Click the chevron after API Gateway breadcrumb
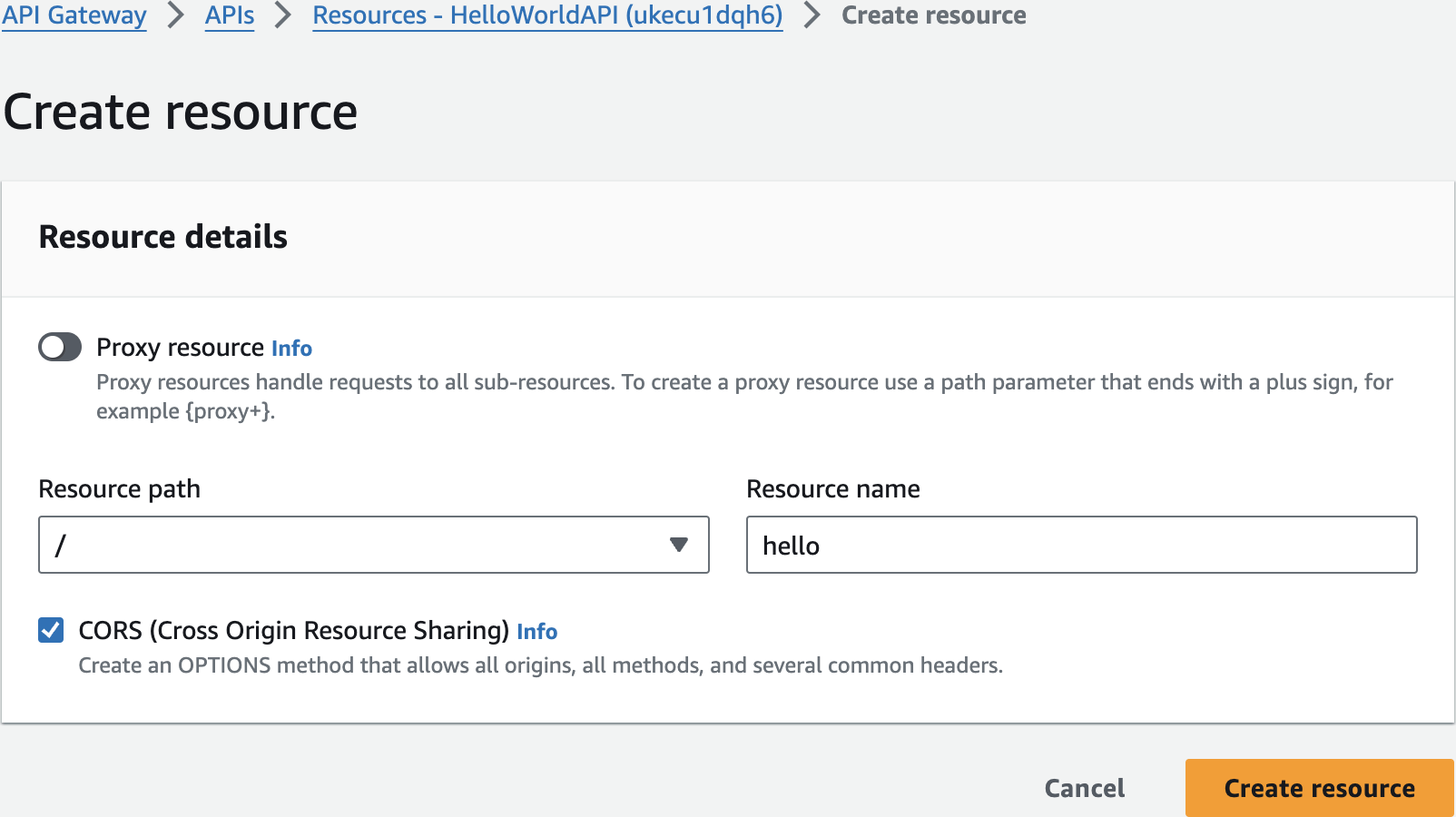This screenshot has height=817, width=1456. point(176,15)
